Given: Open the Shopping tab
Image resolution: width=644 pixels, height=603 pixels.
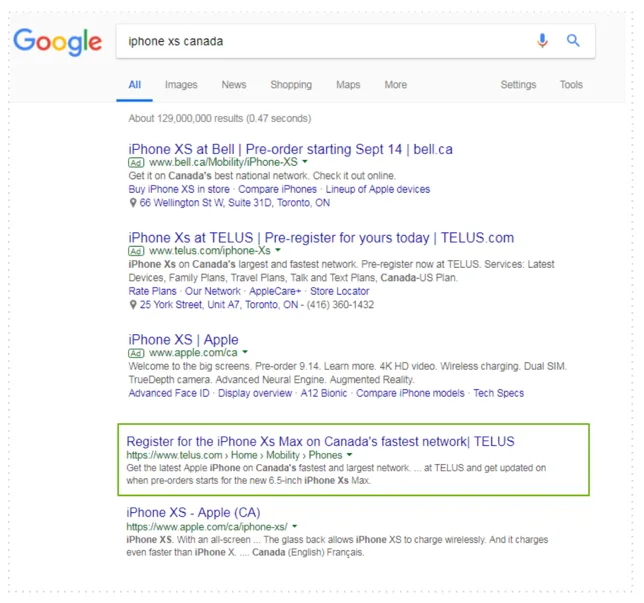Looking at the screenshot, I should pos(291,85).
